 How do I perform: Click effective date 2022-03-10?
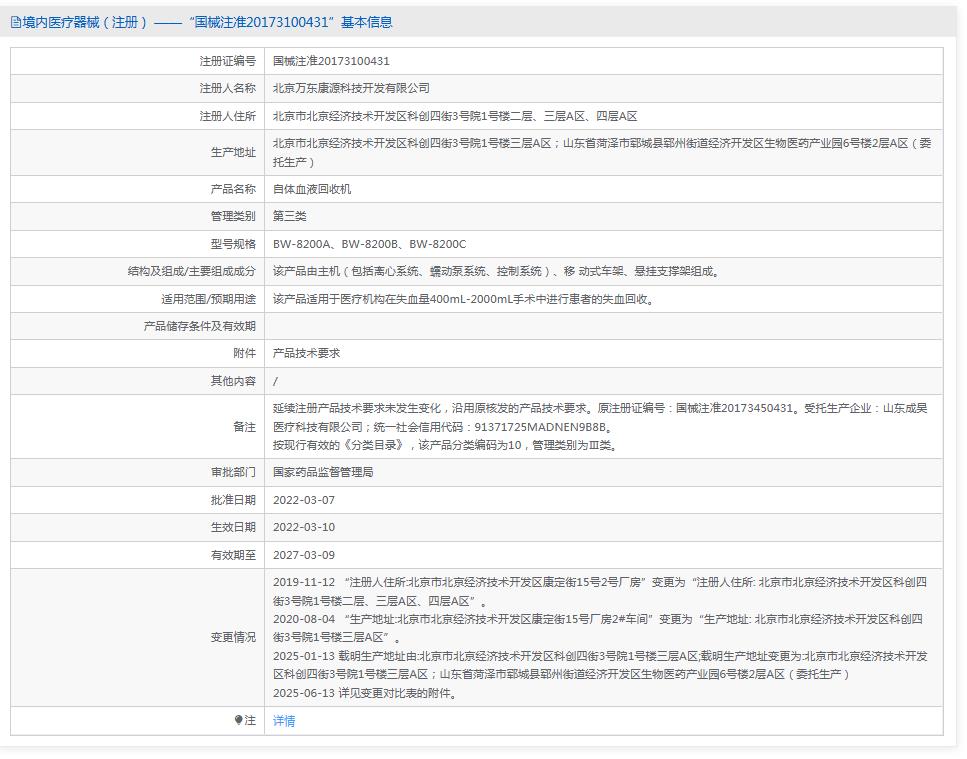(303, 527)
